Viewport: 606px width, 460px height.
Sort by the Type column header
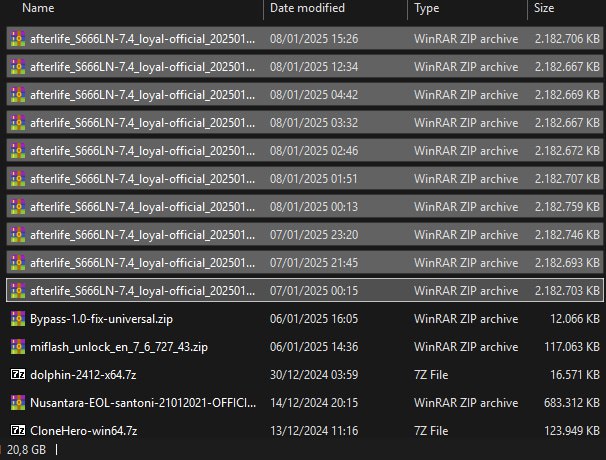pos(427,8)
